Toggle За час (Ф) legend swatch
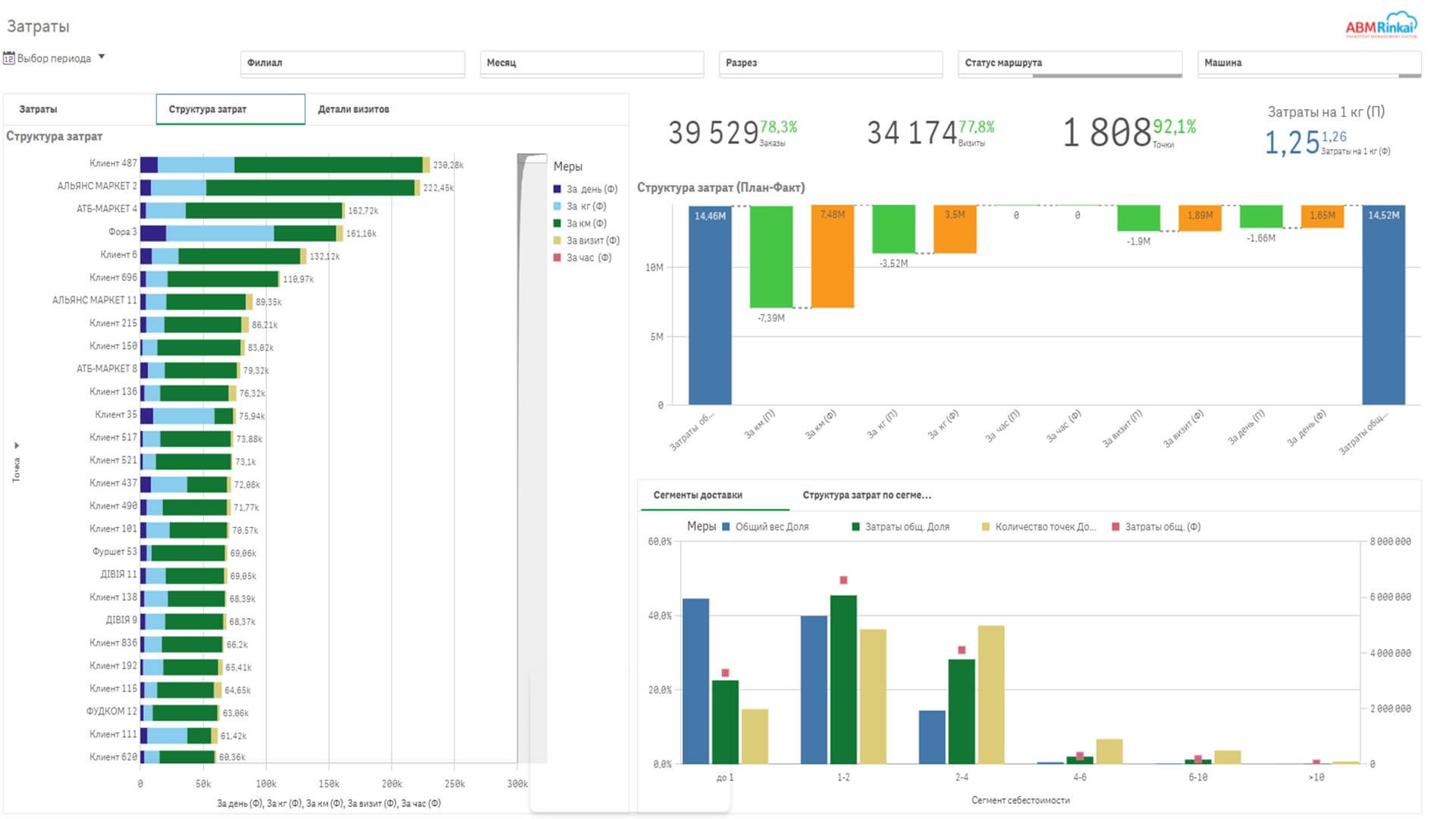This screenshot has height=819, width=1456. click(x=557, y=258)
